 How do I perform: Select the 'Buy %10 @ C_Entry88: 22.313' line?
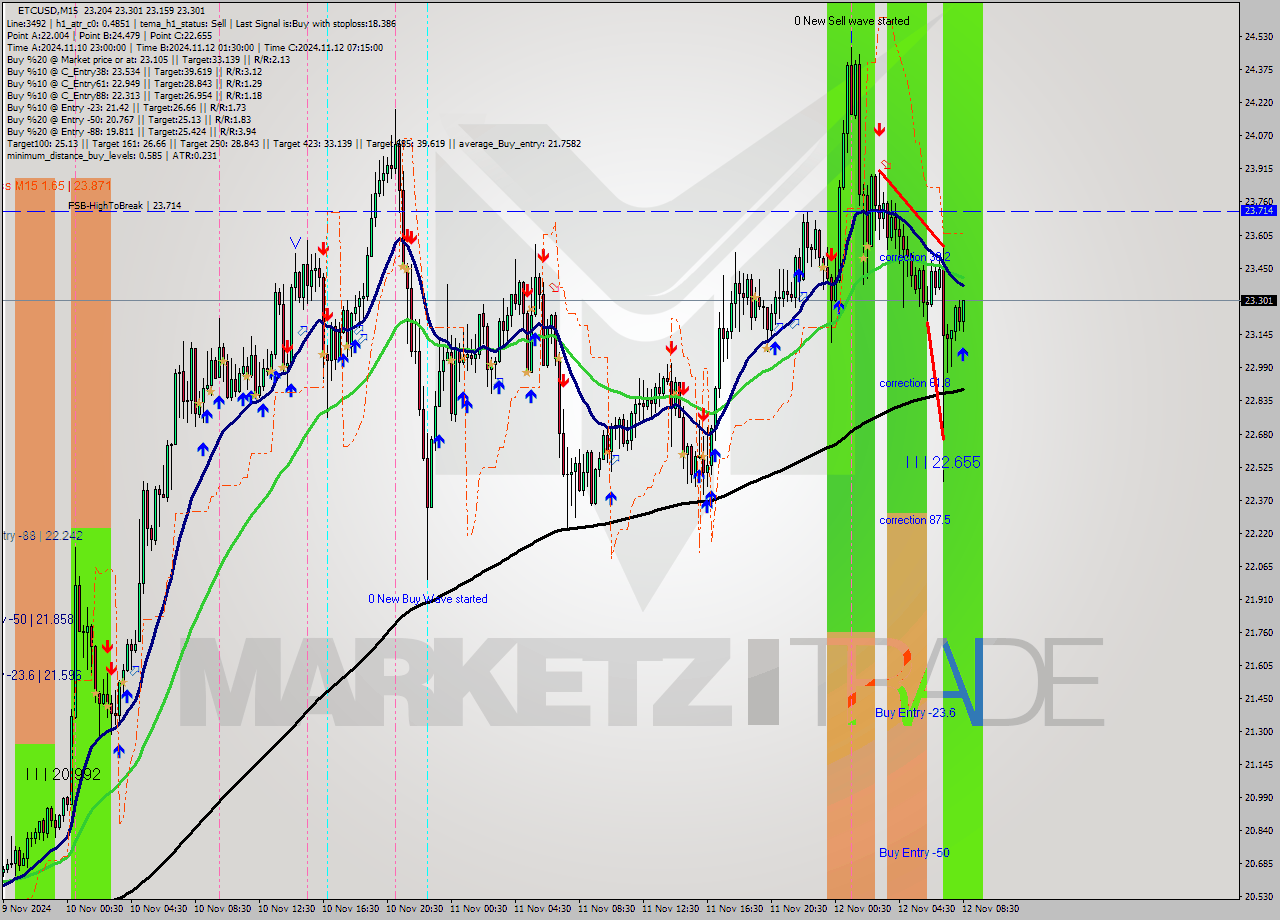click(x=134, y=95)
